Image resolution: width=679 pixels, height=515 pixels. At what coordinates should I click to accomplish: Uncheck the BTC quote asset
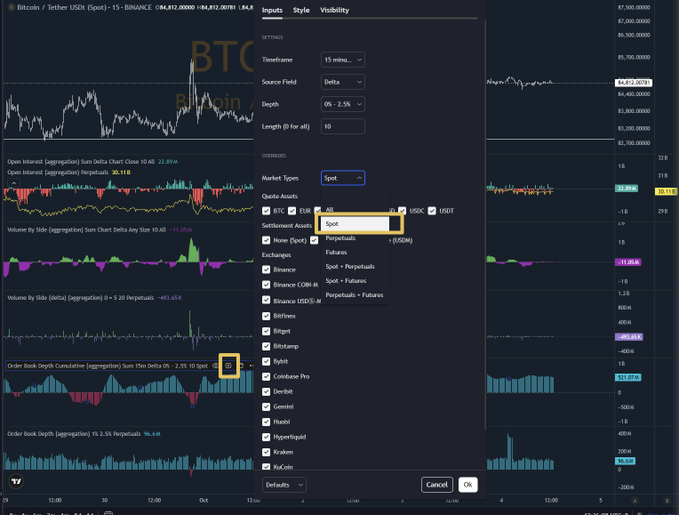(x=266, y=211)
